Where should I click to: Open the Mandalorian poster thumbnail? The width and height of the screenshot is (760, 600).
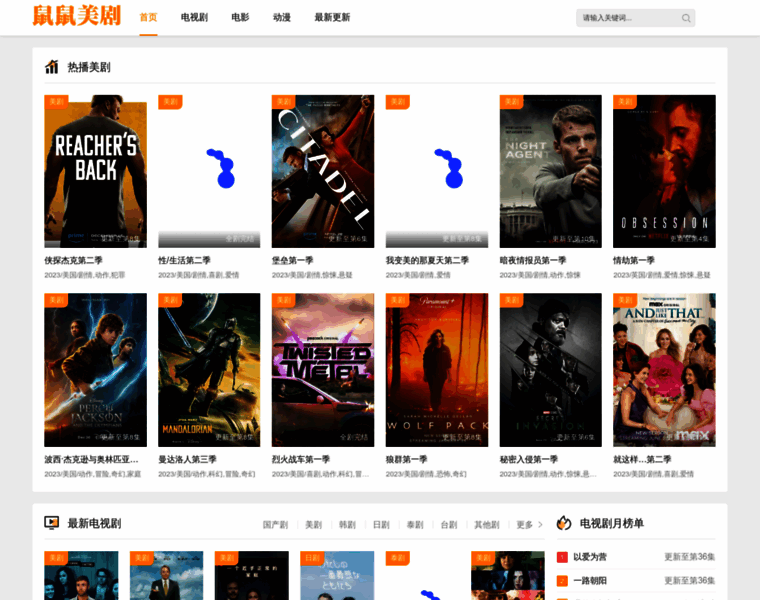click(209, 370)
